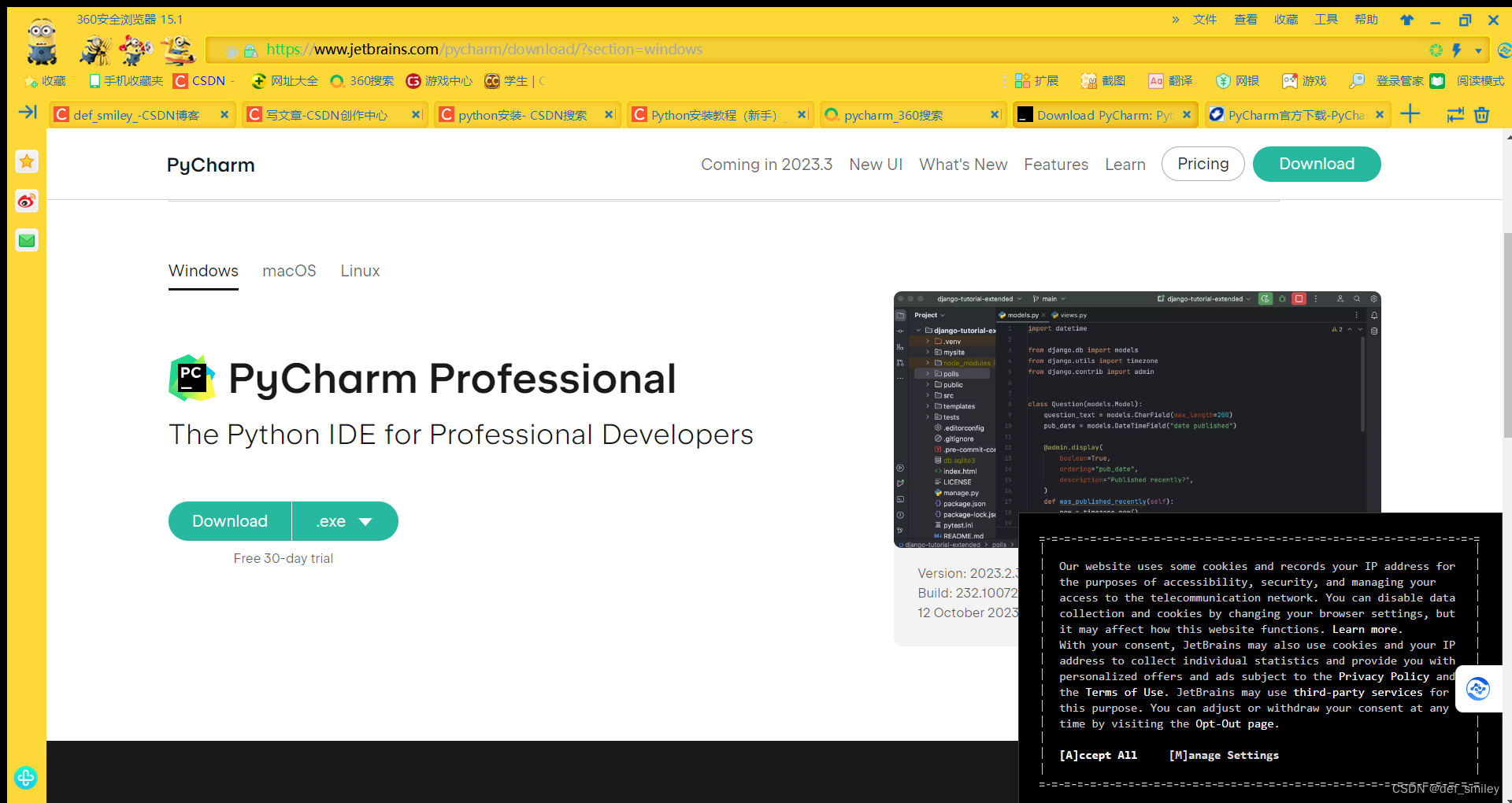Open a new tab with plus icon
The height and width of the screenshot is (803, 1512).
click(x=1410, y=114)
